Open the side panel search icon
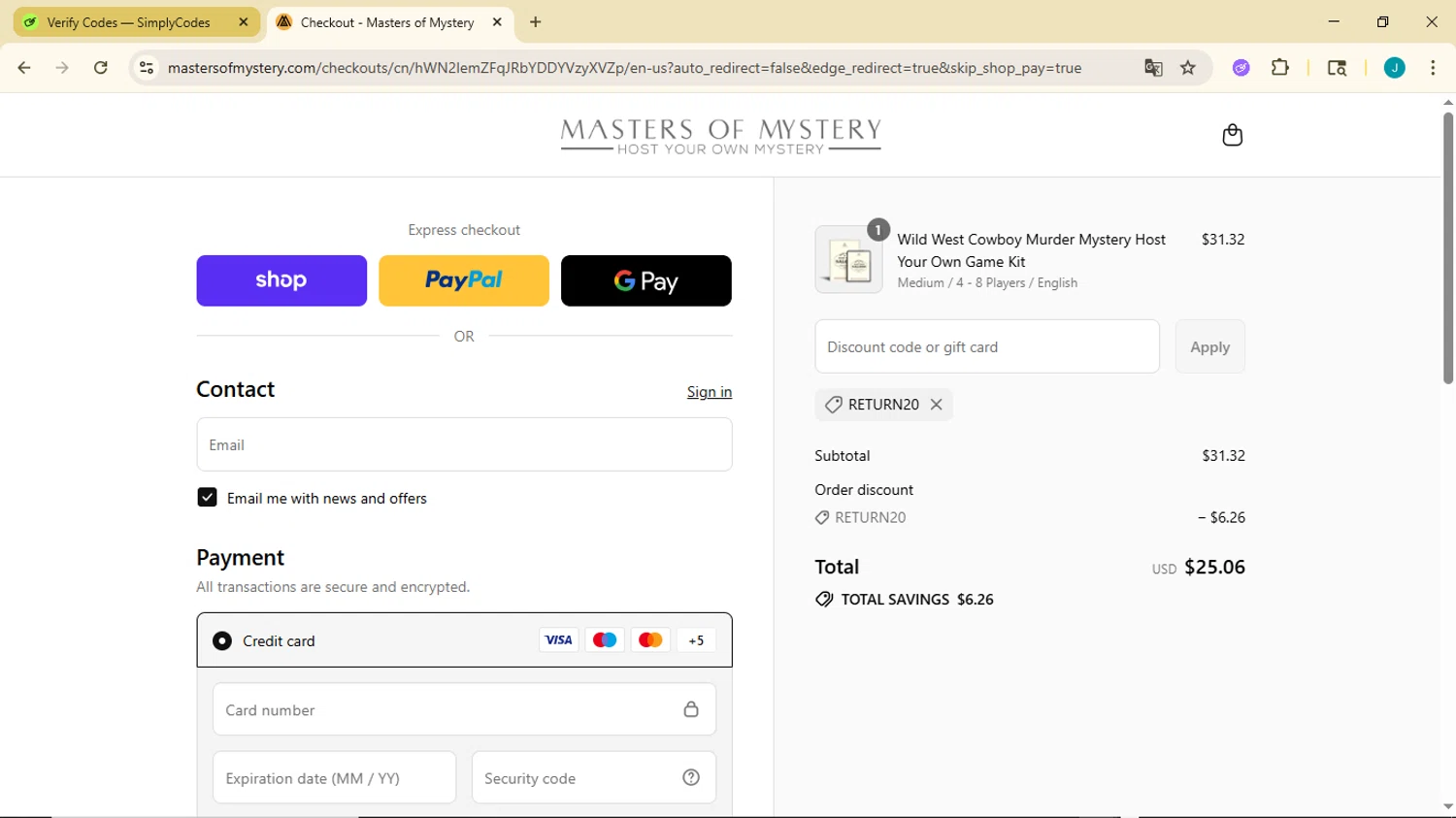This screenshot has height=818, width=1456. tap(1337, 68)
